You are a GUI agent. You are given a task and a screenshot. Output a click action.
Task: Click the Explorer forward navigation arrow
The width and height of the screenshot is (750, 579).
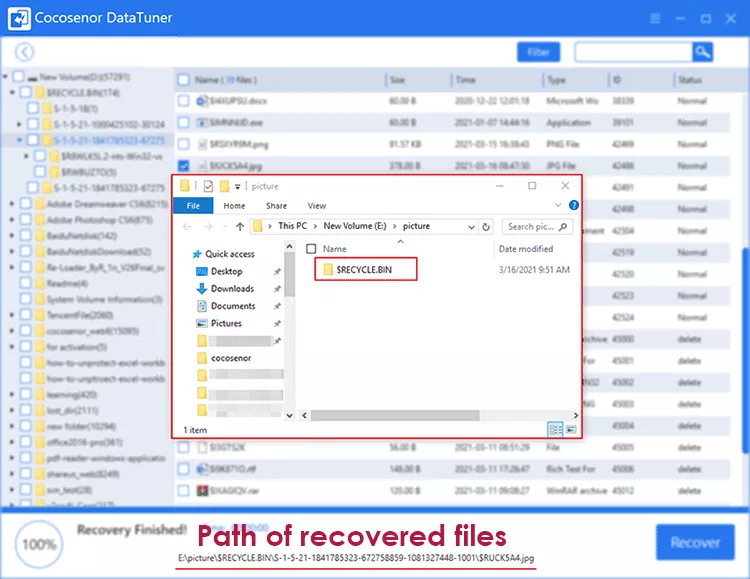click(x=208, y=227)
